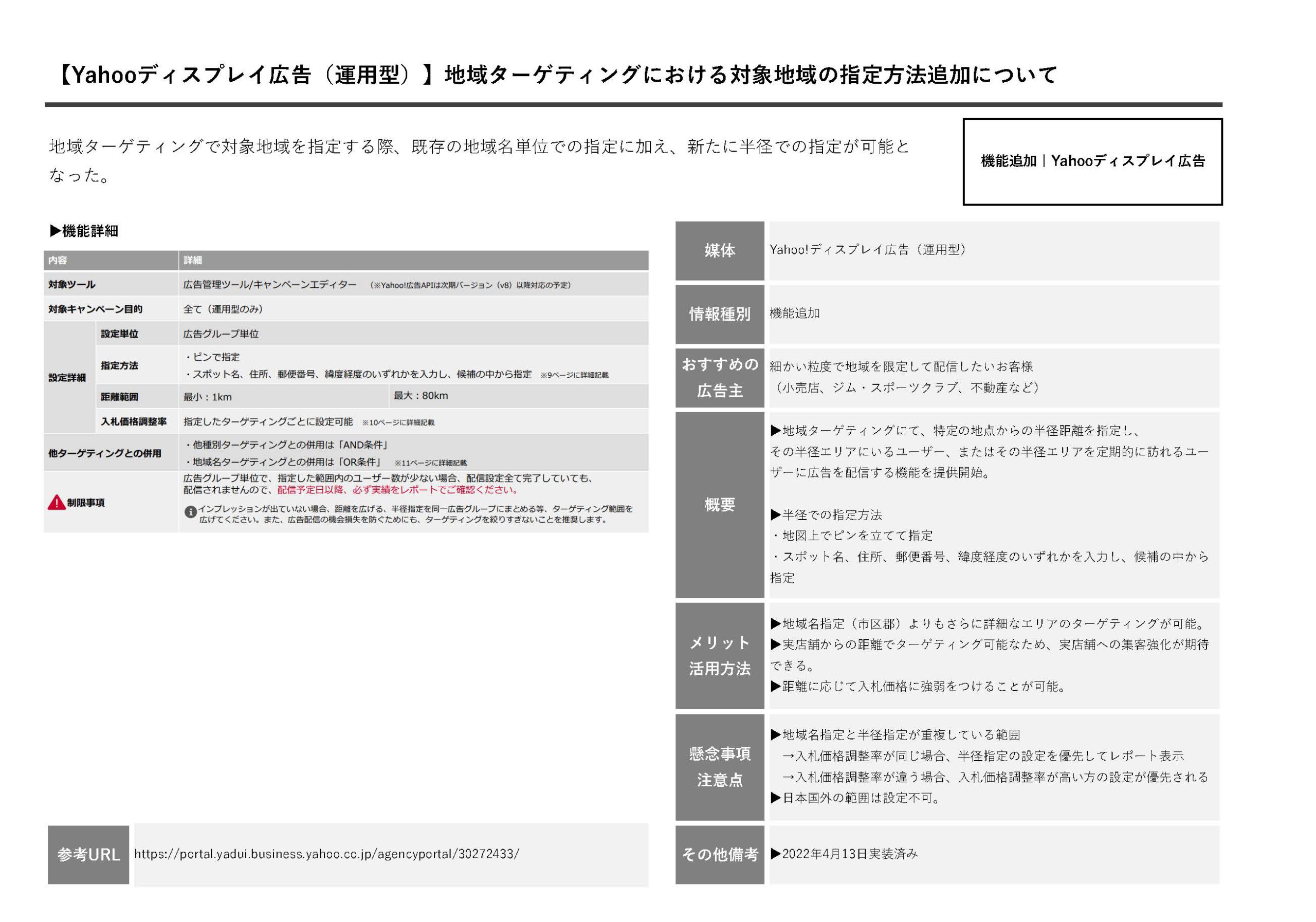Click the 概要 header cell
The width and height of the screenshot is (1316, 922).
point(719,504)
